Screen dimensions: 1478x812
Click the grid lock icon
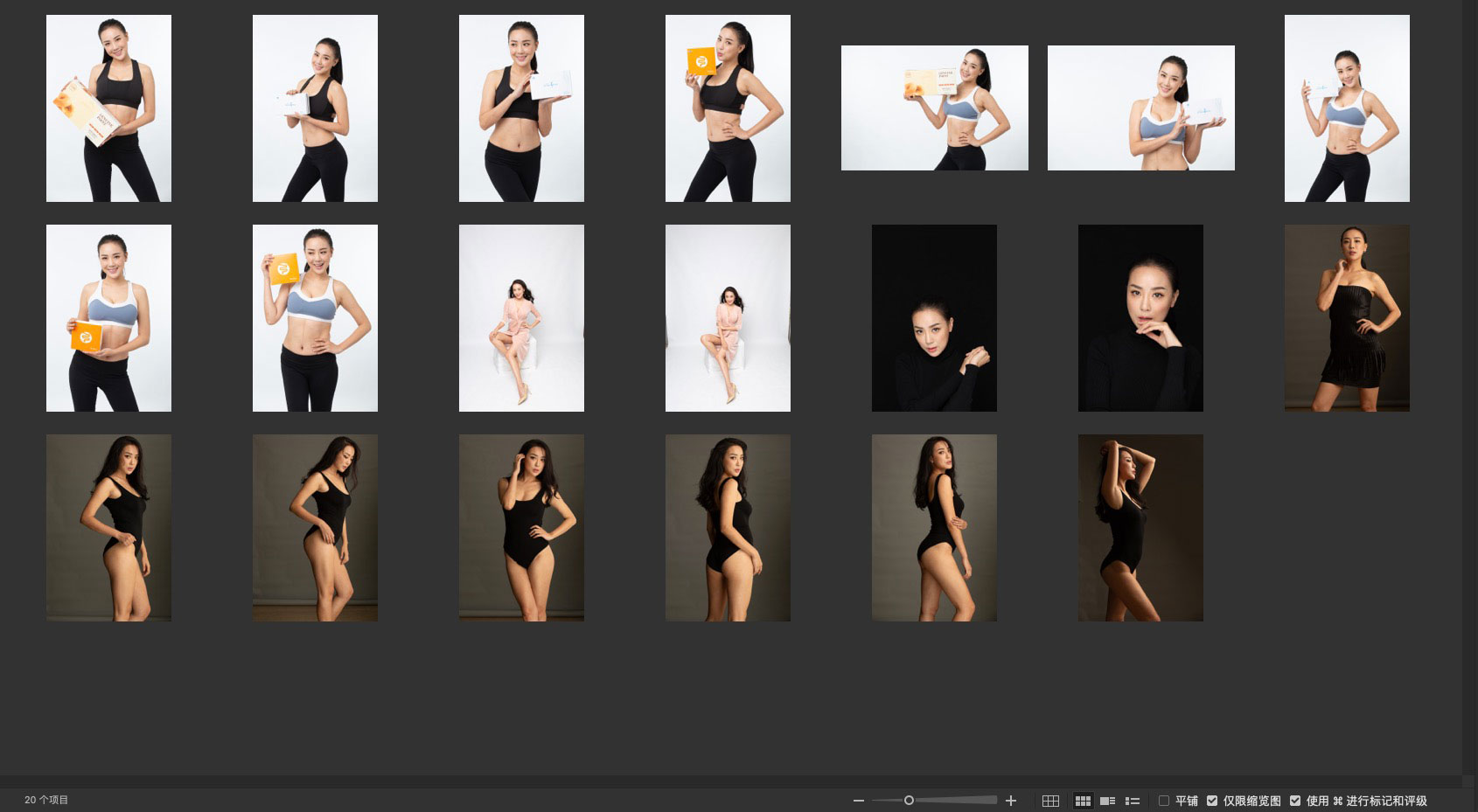1050,801
